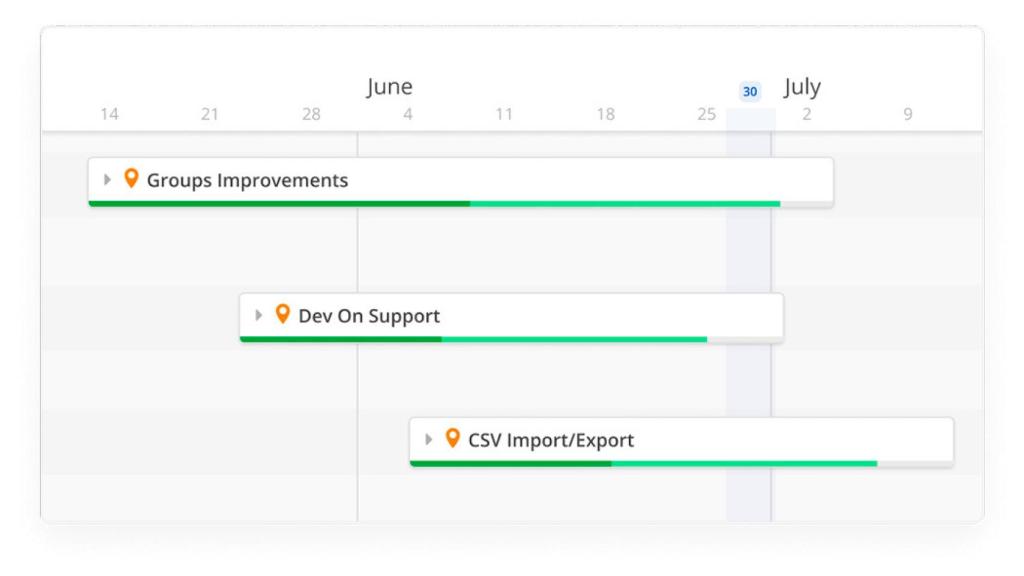Click the orange pin icon on CSV Import/Export
Viewport: 1024px width, 576px height.
(453, 439)
